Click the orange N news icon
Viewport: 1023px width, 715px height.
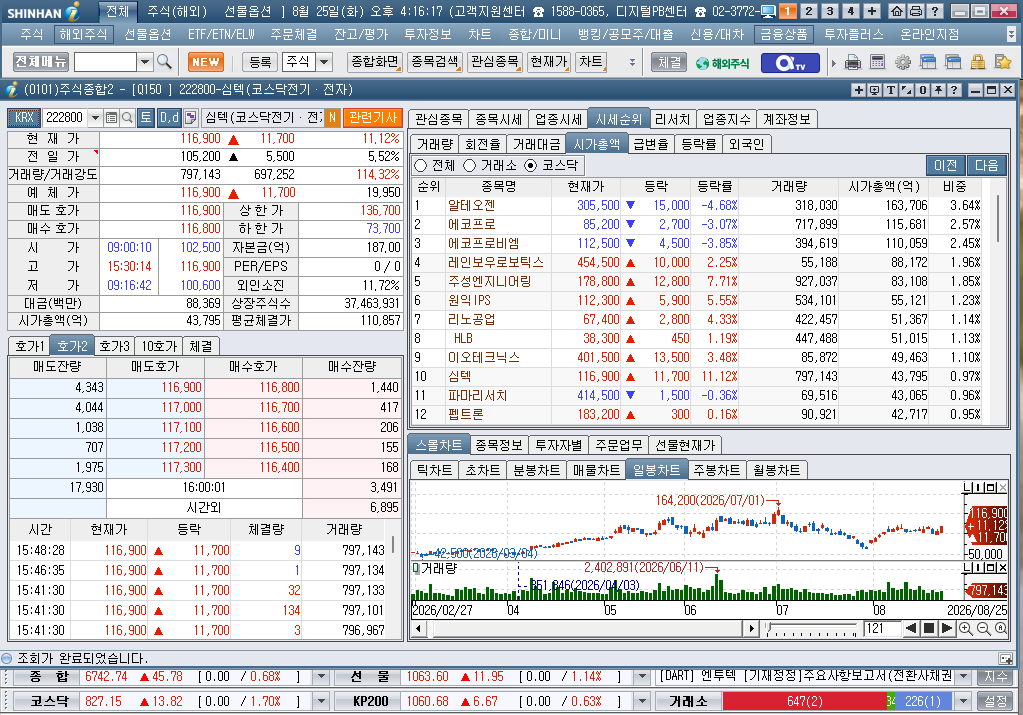[331, 117]
